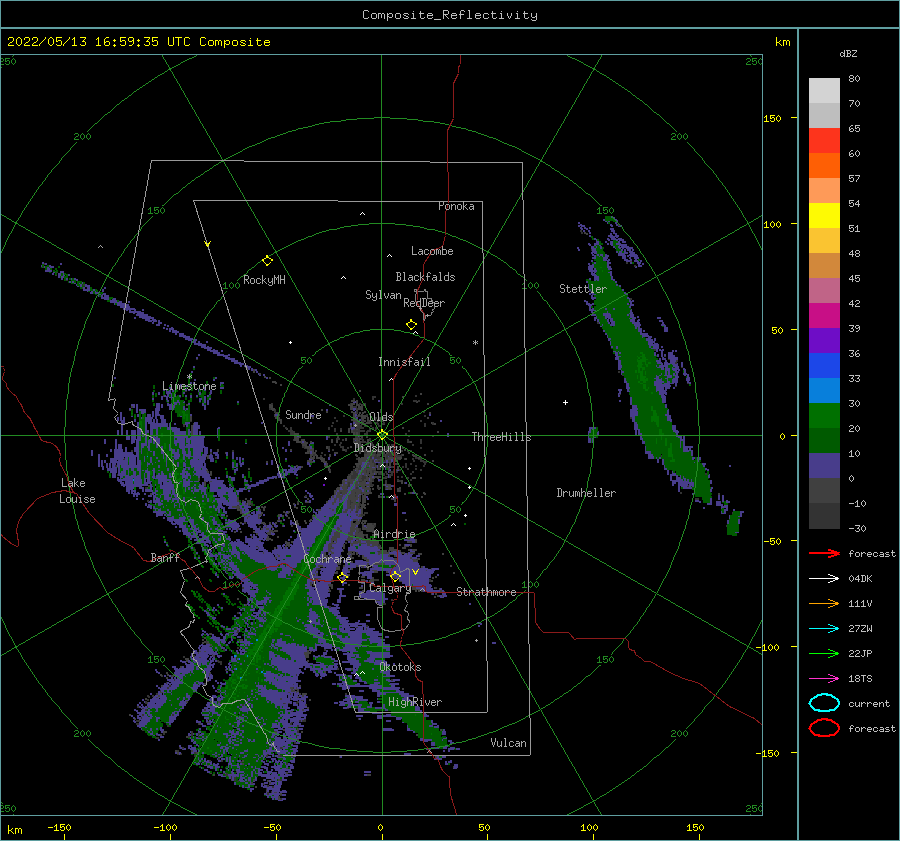
Task: Click the ThreeHills label
Action: click(501, 437)
